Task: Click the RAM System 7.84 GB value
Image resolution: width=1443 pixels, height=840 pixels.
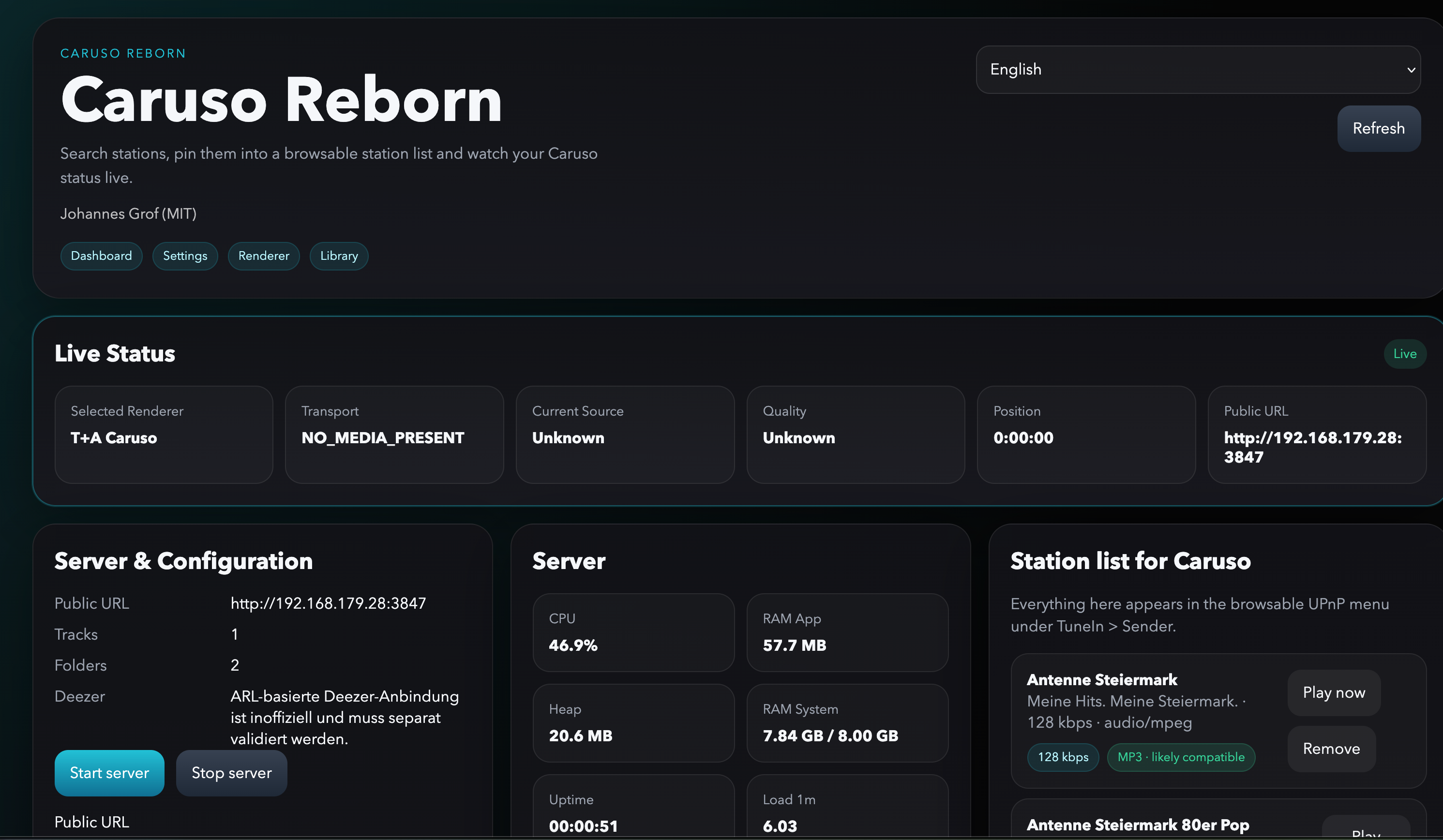Action: [830, 736]
